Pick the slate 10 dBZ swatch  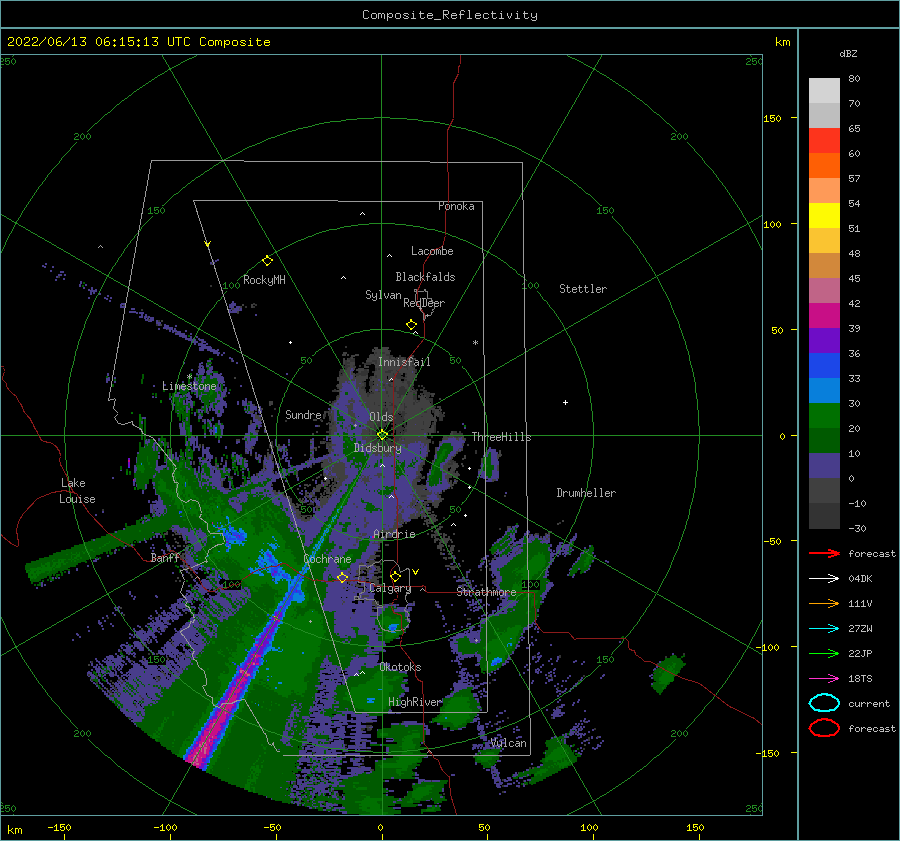click(824, 465)
